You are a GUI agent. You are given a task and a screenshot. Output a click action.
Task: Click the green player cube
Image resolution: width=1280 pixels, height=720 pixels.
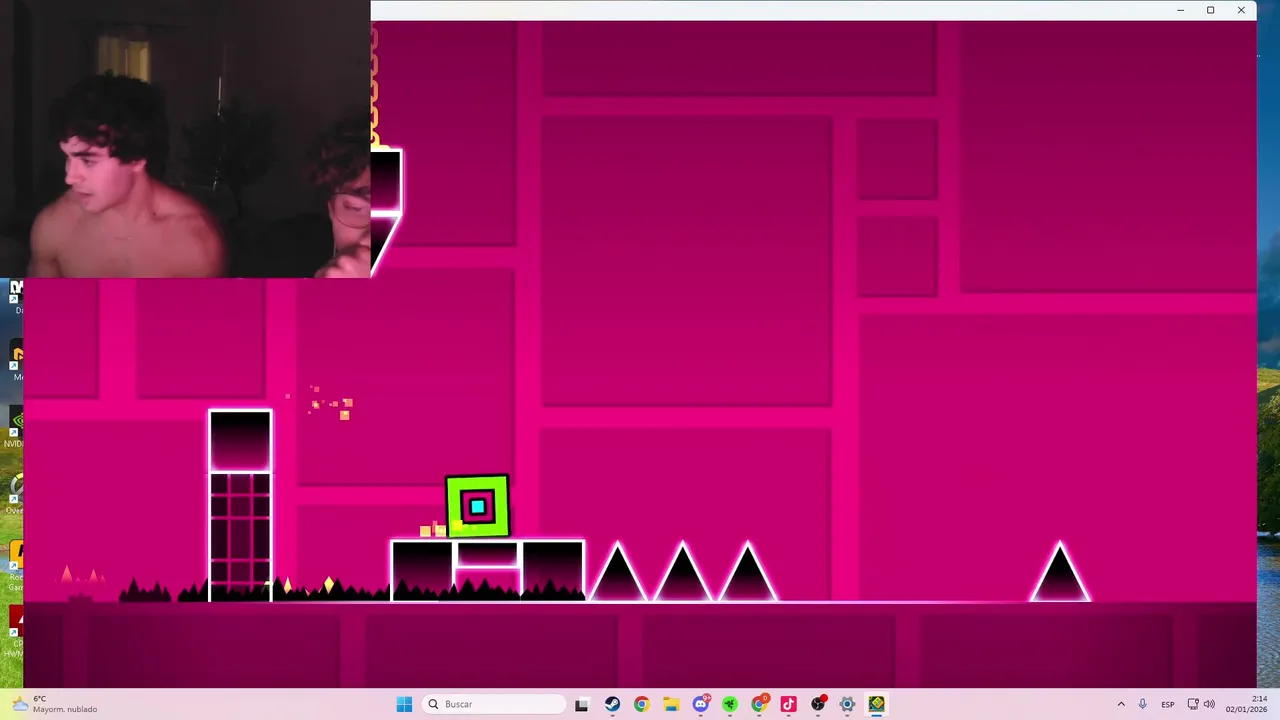click(x=477, y=507)
